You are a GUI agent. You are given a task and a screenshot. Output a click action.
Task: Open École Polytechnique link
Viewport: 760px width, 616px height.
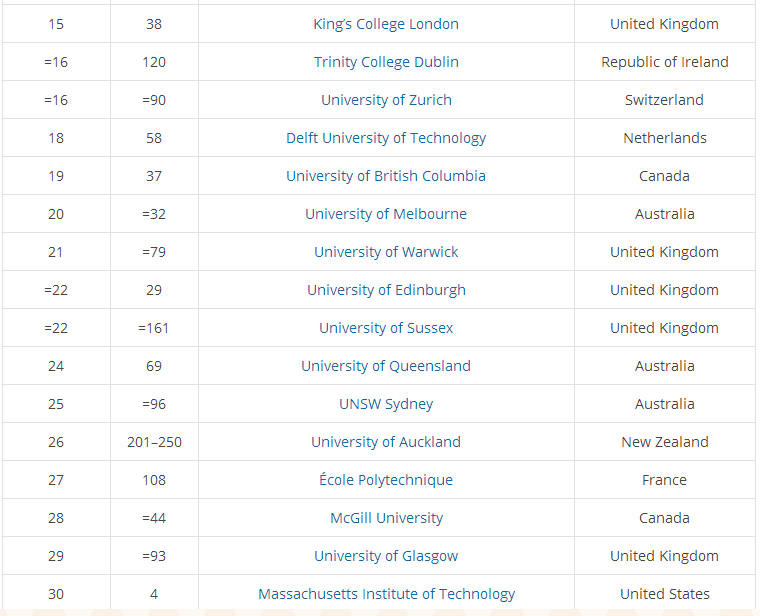coord(386,480)
